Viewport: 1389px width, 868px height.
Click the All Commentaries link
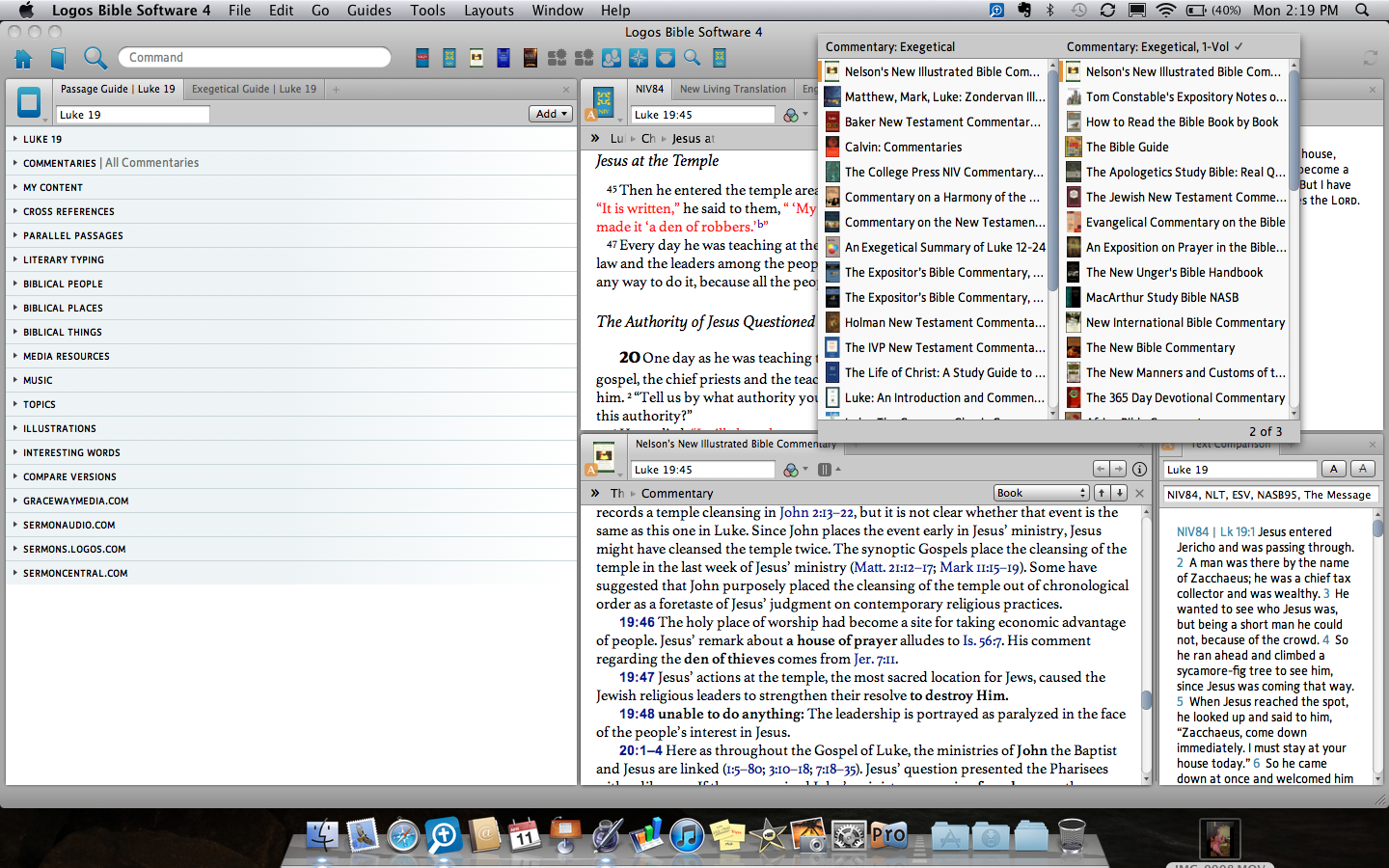pos(152,163)
